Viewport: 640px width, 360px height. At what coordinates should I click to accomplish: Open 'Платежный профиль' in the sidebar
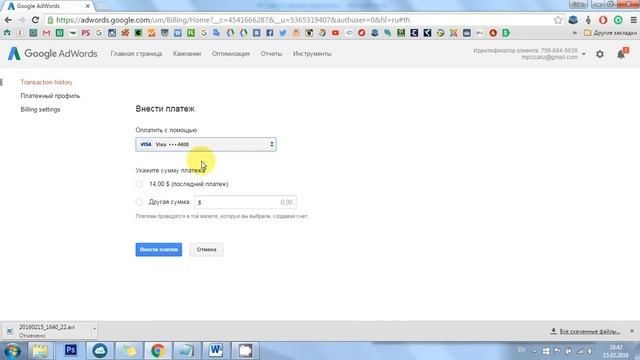[x=50, y=96]
